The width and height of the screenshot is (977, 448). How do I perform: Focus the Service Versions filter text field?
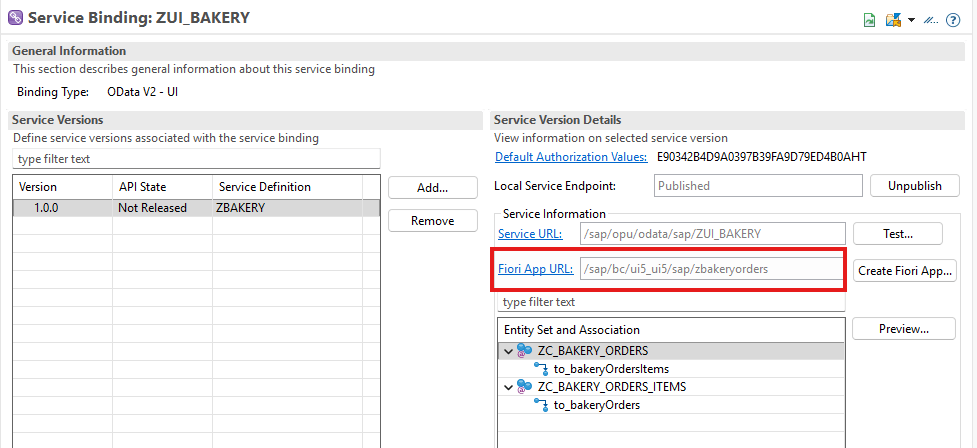[x=196, y=159]
